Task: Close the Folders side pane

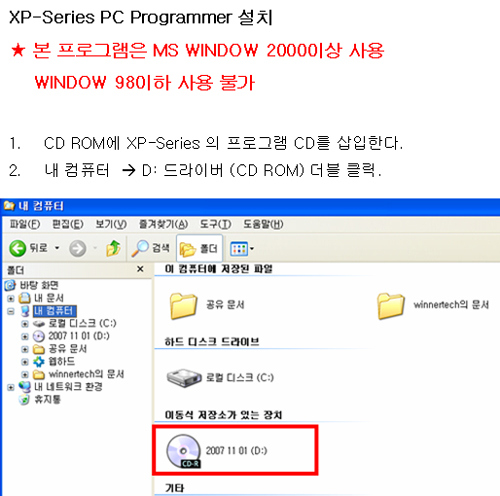Action: pyautogui.click(x=140, y=269)
